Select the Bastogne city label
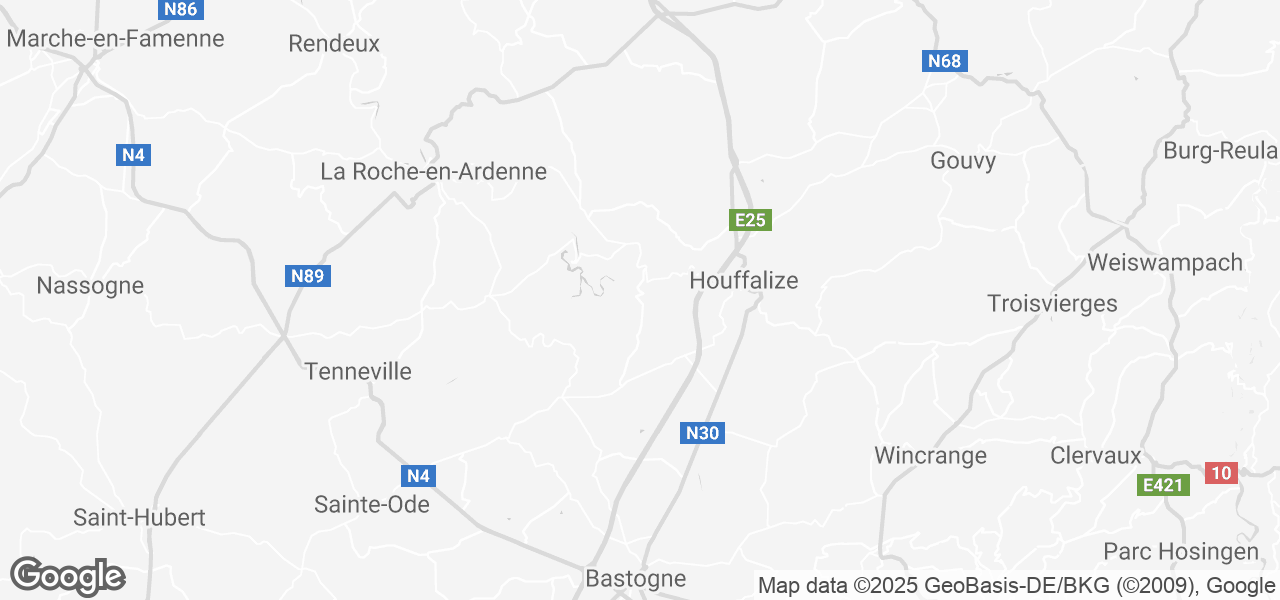This screenshot has height=600, width=1280. click(x=635, y=578)
